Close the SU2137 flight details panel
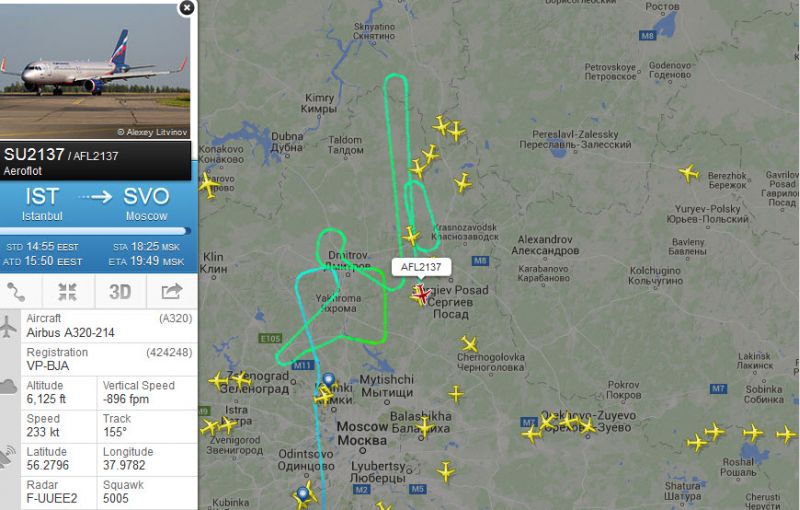Screen dimensions: 800x510 click(x=187, y=8)
